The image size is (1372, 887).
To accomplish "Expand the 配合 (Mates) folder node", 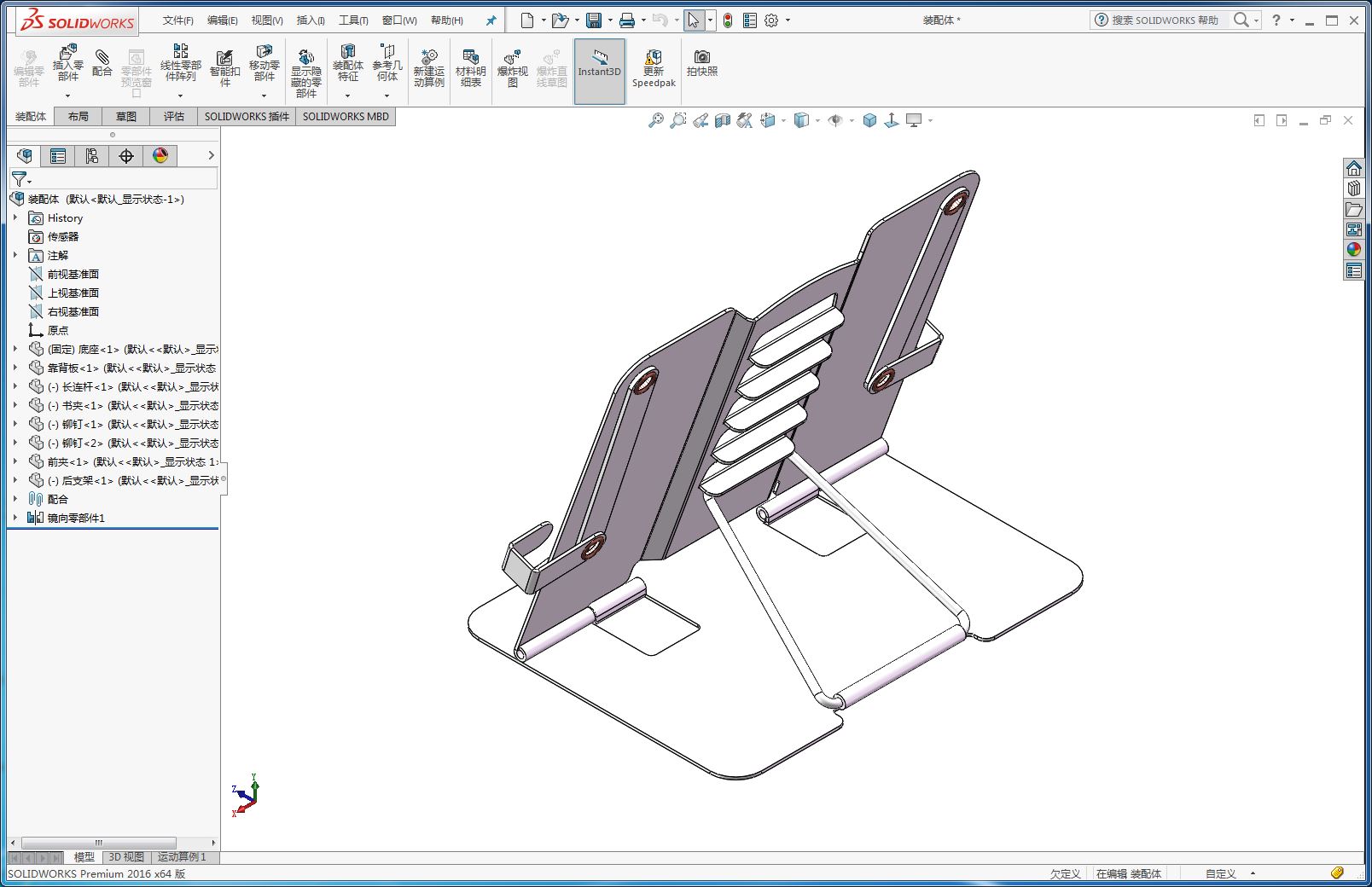I will pos(15,499).
